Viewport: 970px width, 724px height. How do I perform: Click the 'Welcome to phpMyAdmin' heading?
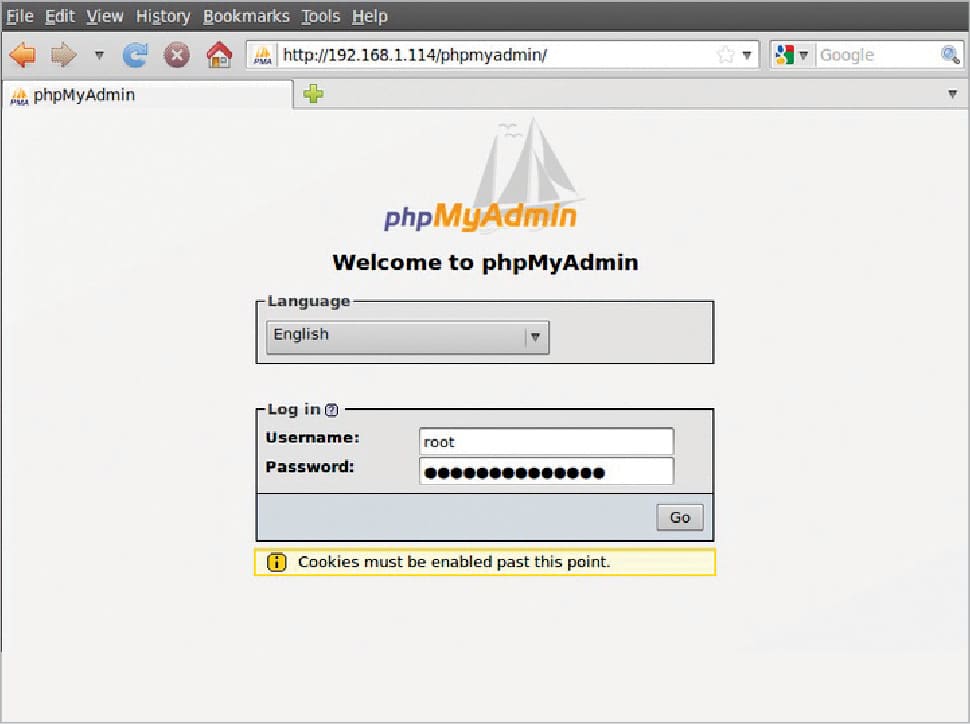click(485, 262)
